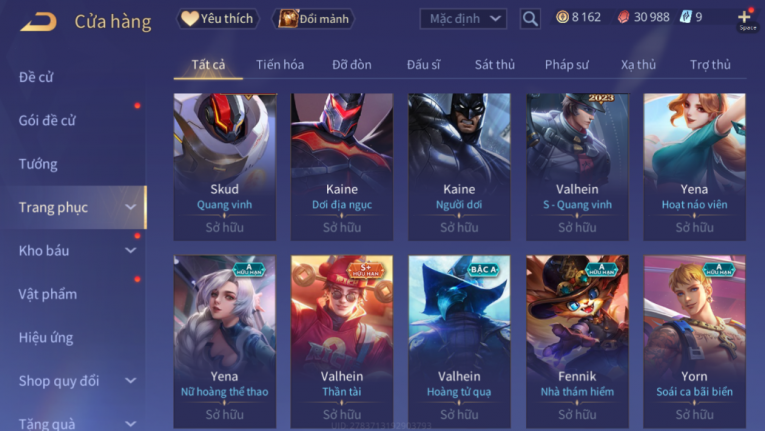The image size is (765, 431).
Task: Select the Kaine Người dơi skin card
Action: [x=459, y=166]
